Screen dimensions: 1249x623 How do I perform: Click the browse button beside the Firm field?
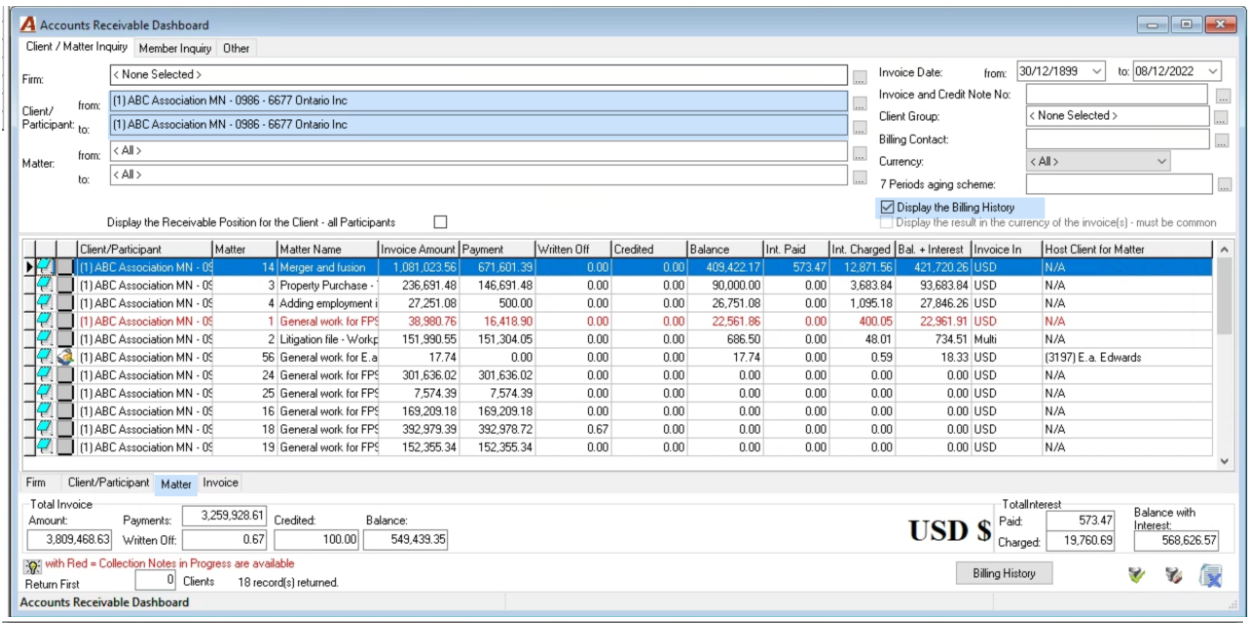(860, 76)
